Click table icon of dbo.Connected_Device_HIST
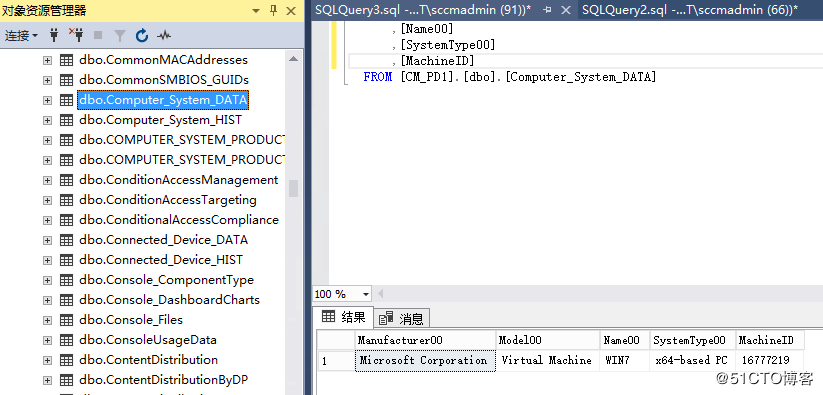This screenshot has height=395, width=823. (66, 260)
